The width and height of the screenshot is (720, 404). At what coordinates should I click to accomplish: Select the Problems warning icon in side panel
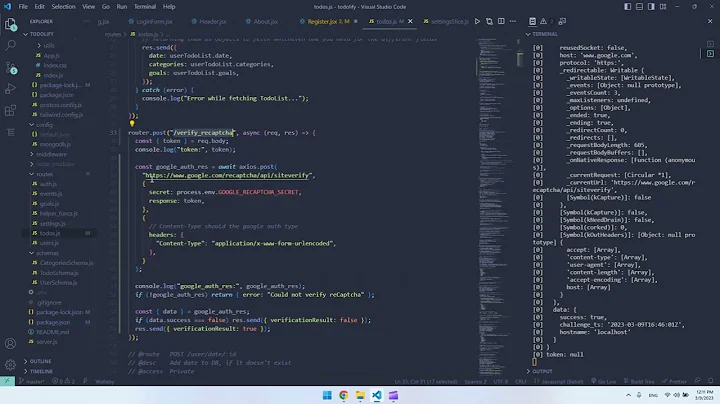(x=543, y=21)
